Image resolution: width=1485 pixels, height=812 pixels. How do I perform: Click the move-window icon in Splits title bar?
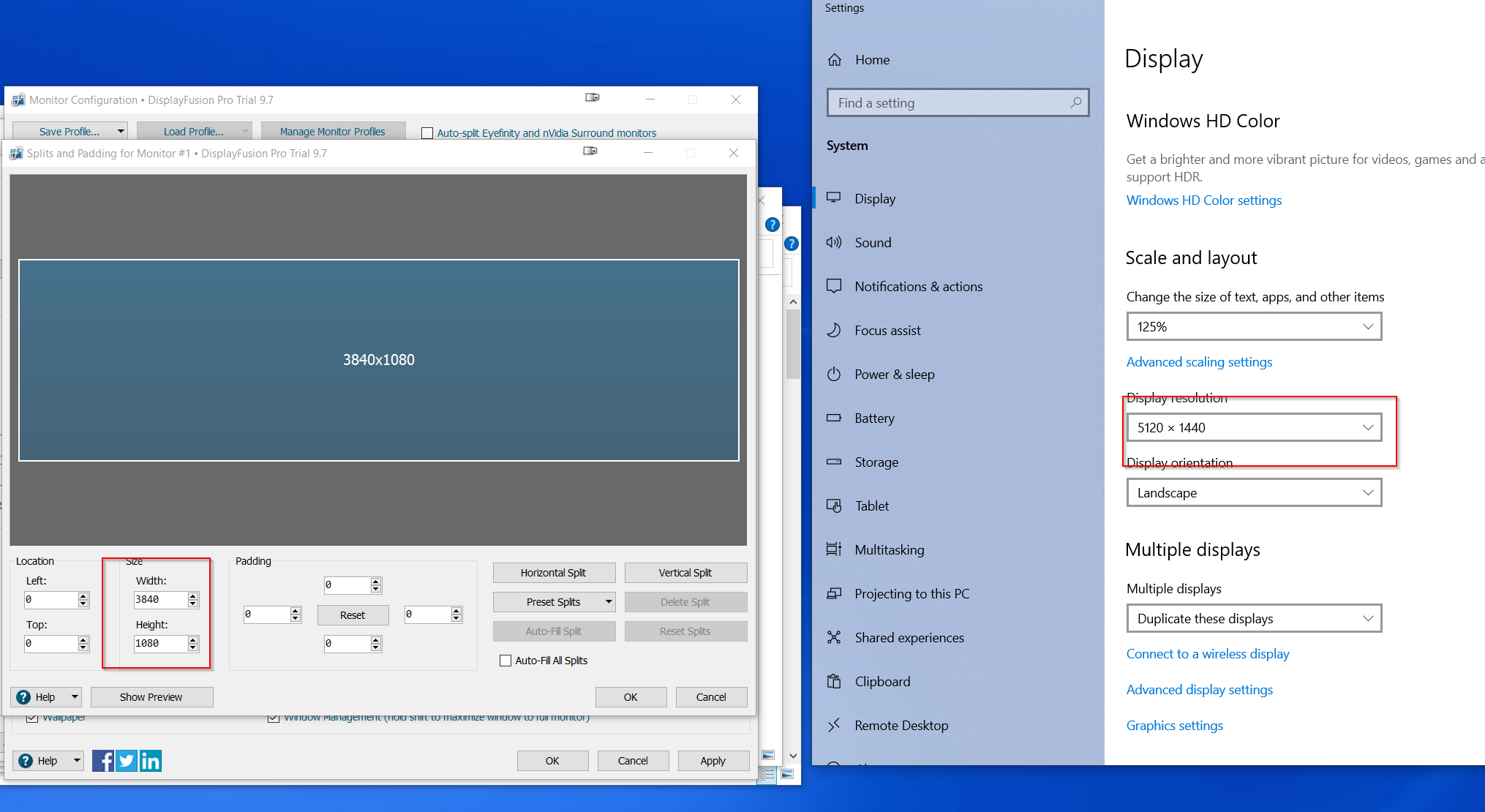pyautogui.click(x=590, y=151)
